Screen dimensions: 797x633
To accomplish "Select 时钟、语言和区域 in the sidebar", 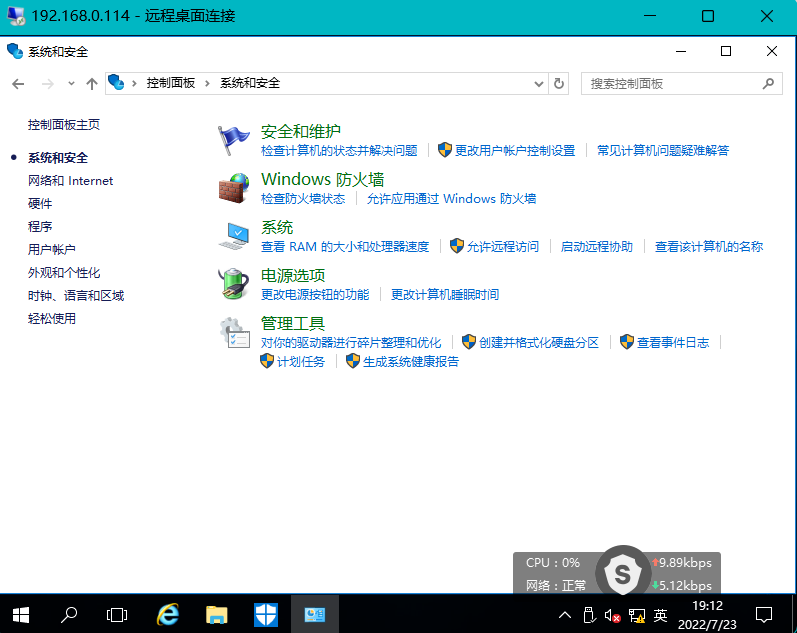I will (x=76, y=295).
